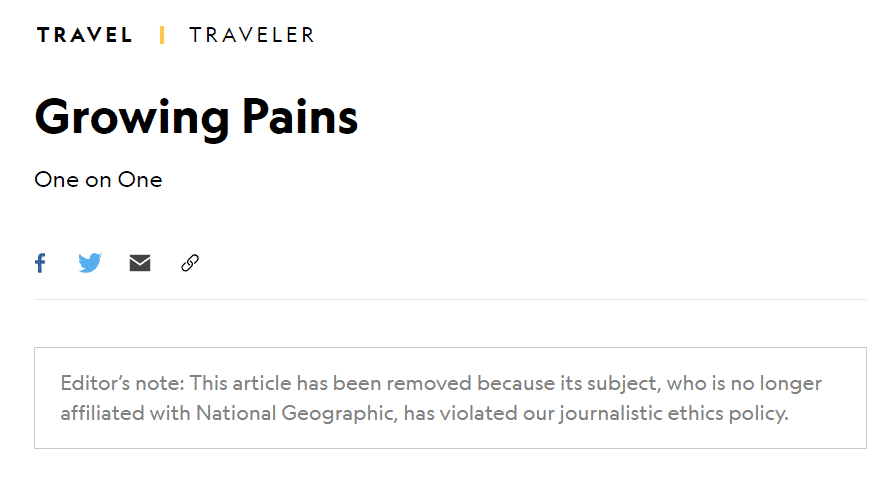
Task: Copy the article link with chain icon
Action: point(190,263)
